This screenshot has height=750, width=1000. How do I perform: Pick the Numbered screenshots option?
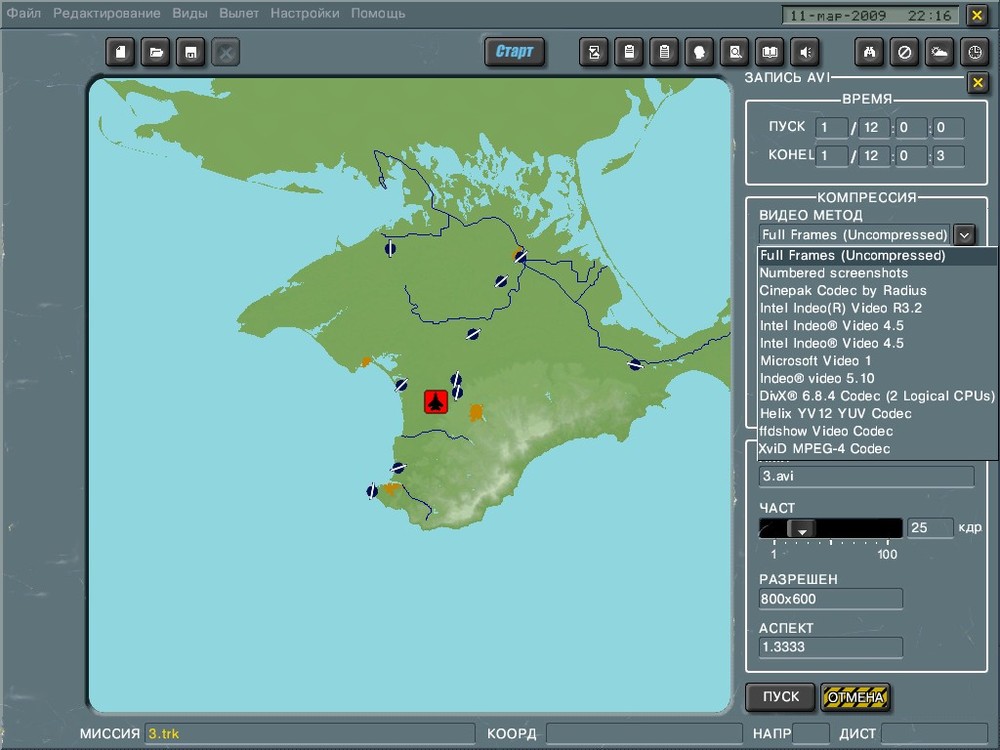coord(833,273)
